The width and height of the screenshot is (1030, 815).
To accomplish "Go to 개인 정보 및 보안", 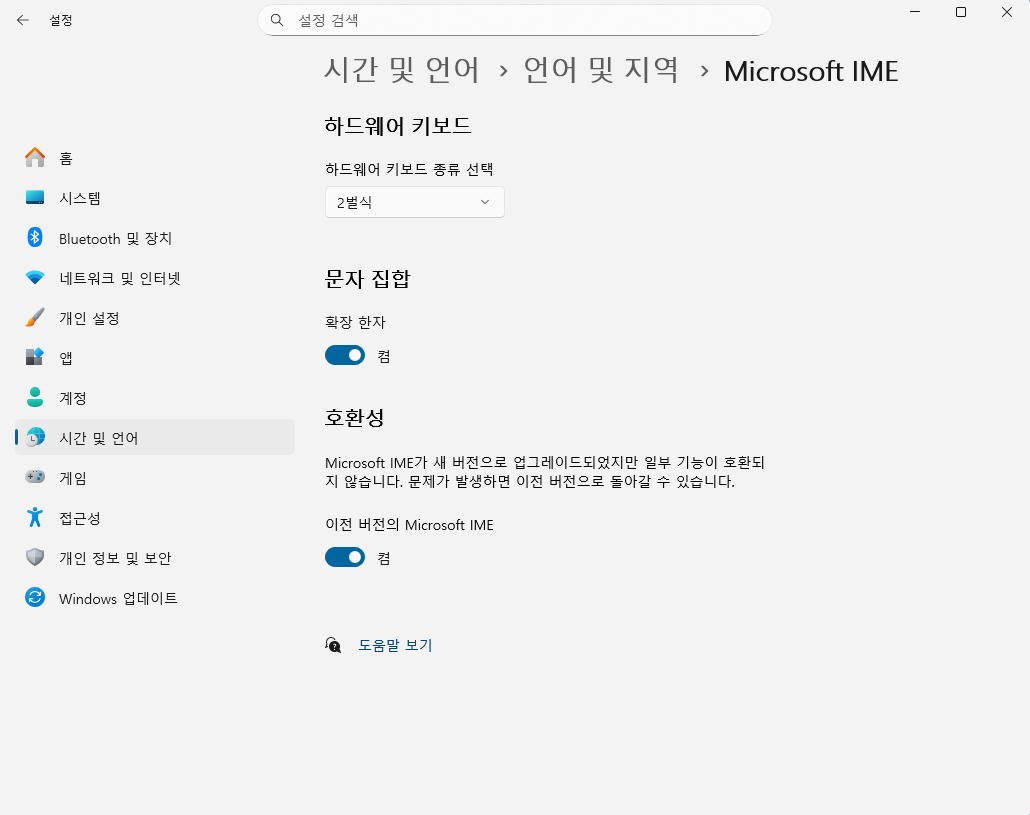I will coord(155,558).
